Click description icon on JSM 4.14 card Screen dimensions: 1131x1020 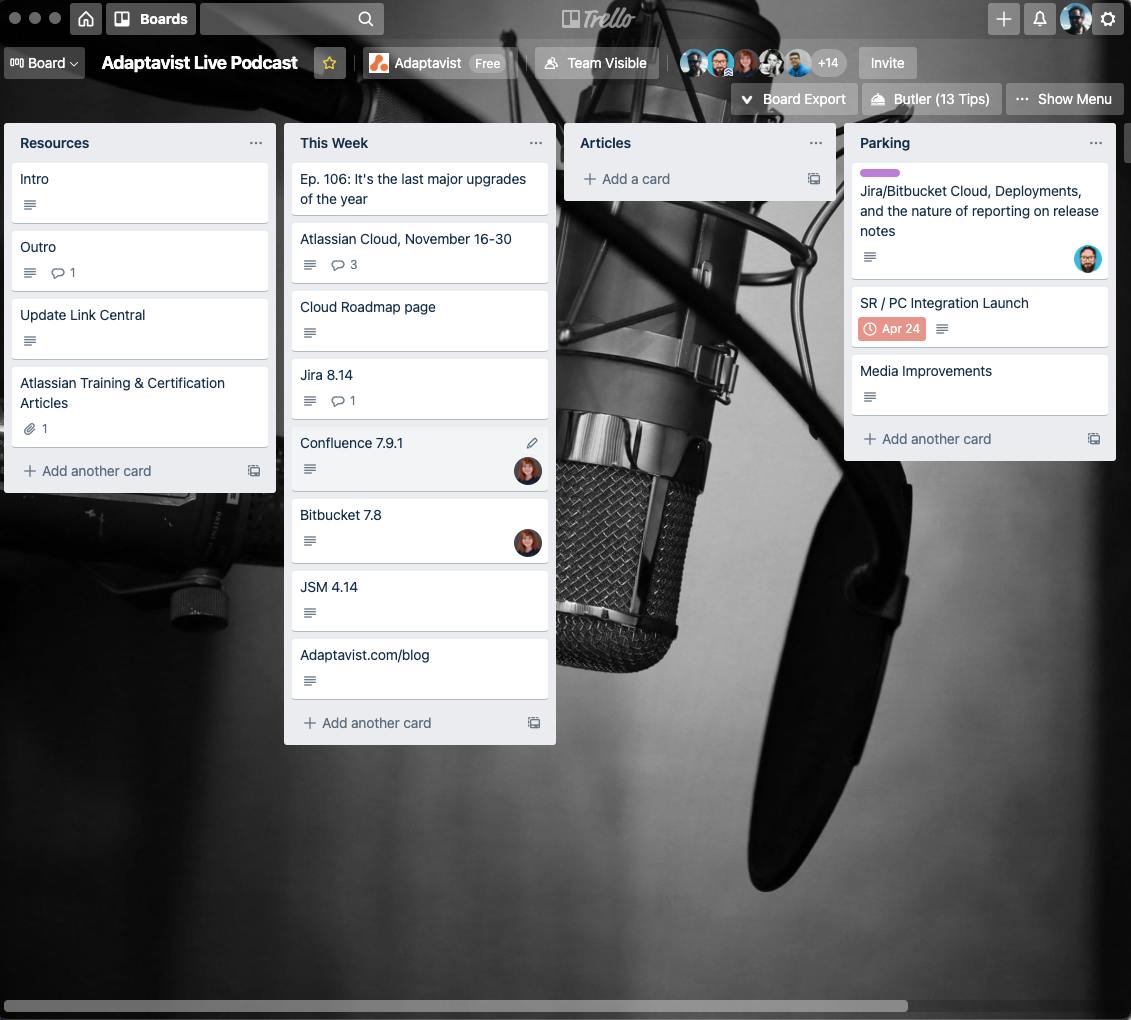[x=310, y=612]
